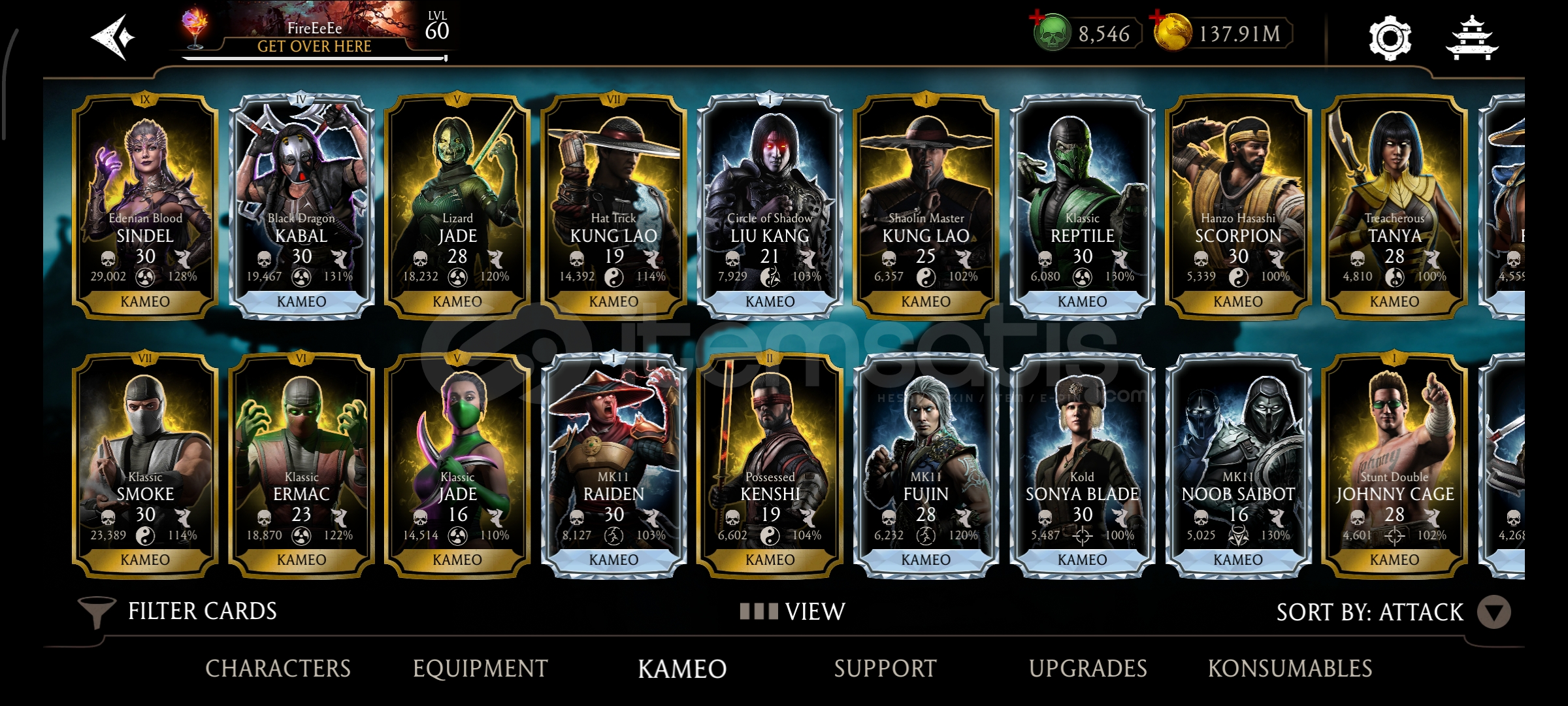Toggle card layout with VIEW button
The image size is (1568, 706).
[x=792, y=612]
